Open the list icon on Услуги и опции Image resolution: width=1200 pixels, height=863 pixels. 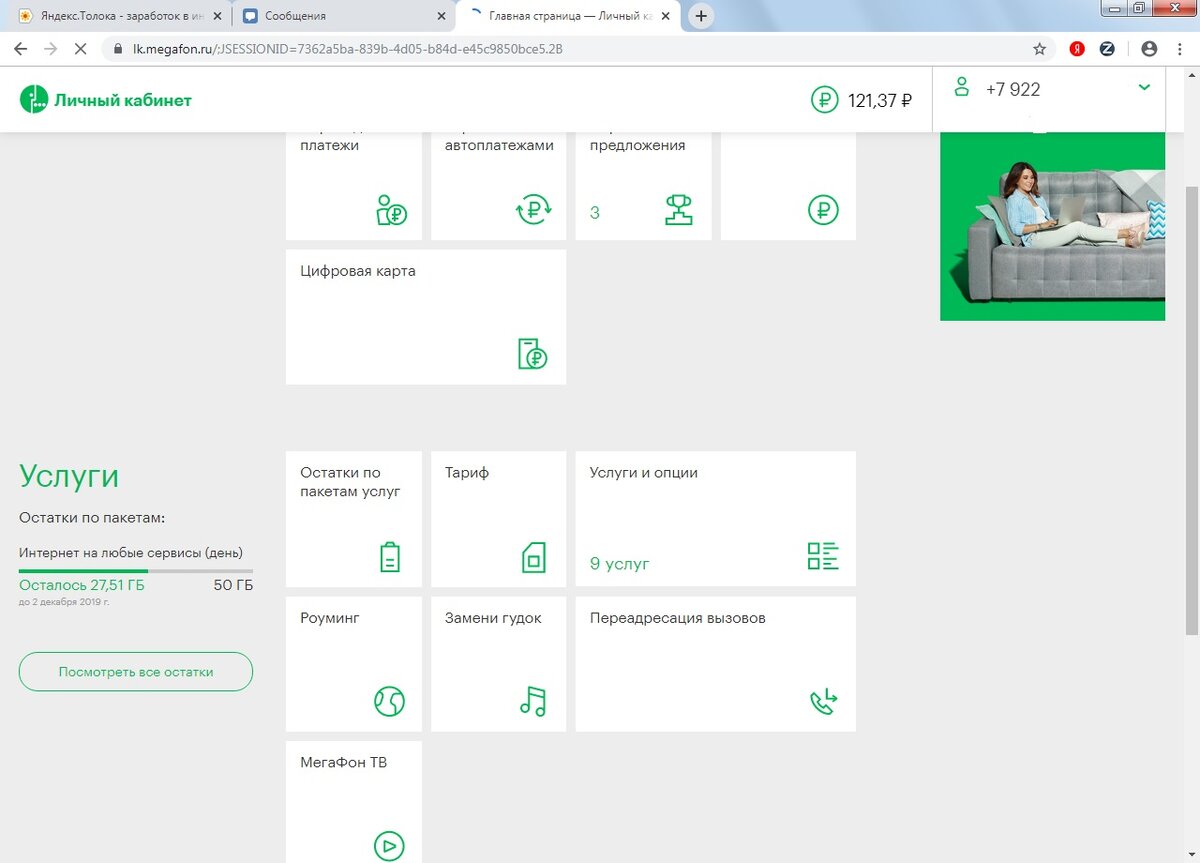coord(823,556)
